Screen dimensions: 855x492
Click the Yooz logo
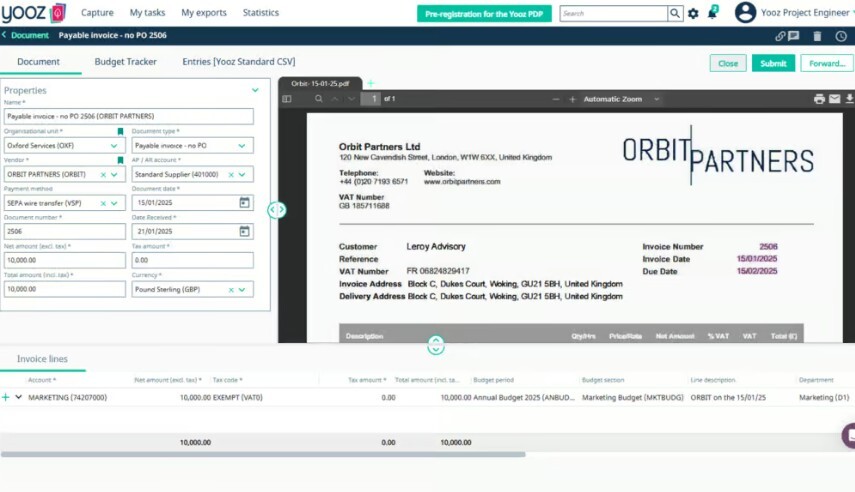click(x=33, y=13)
